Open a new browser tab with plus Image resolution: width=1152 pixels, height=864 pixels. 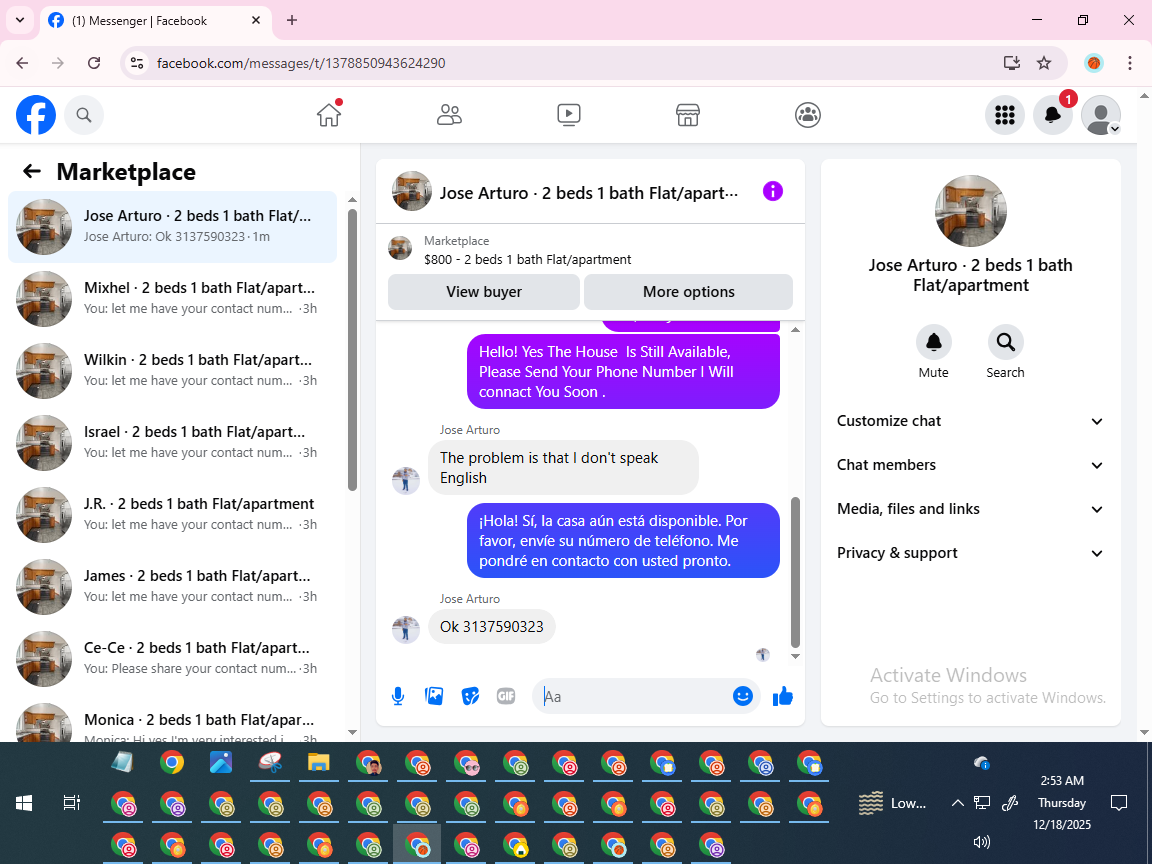[x=292, y=21]
